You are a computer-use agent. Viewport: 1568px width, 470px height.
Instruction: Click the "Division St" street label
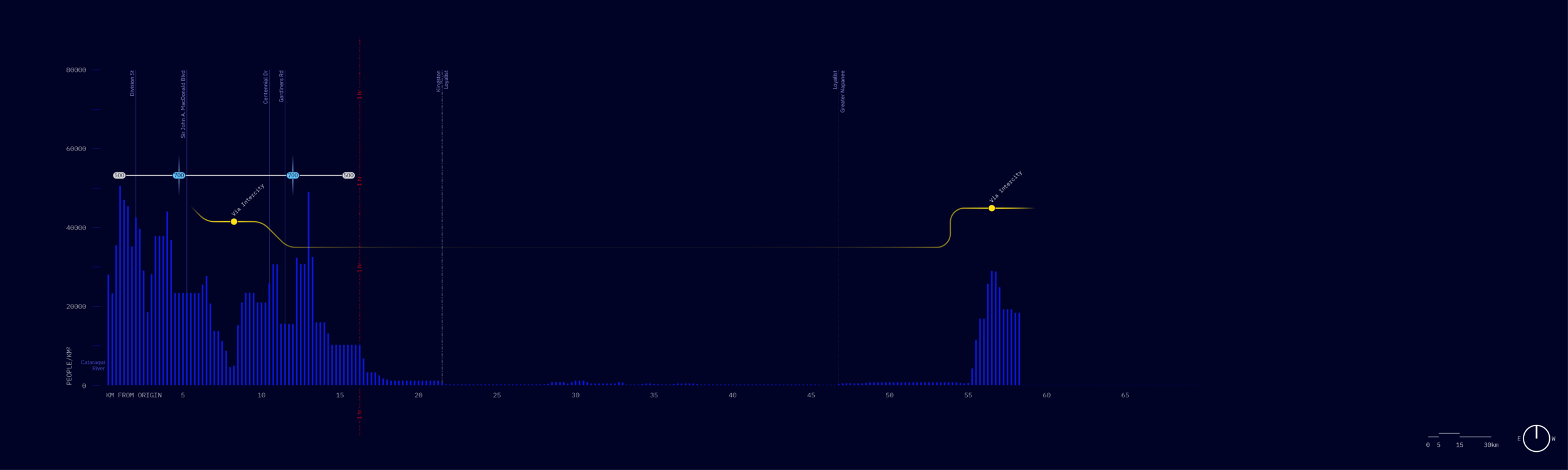[132, 83]
